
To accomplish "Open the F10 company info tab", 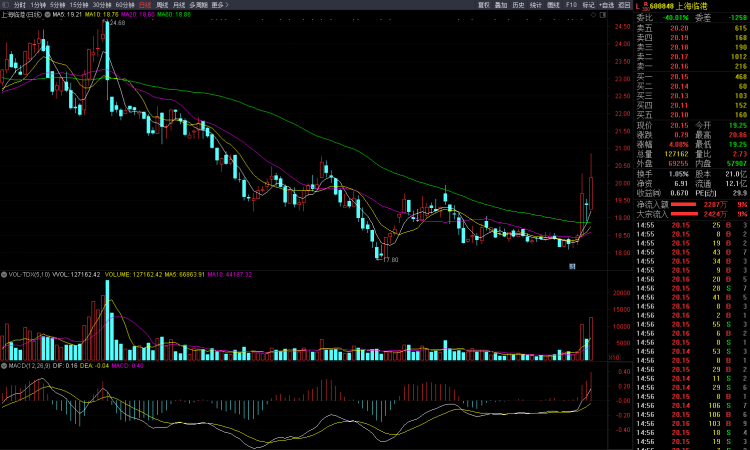I will (571, 5).
